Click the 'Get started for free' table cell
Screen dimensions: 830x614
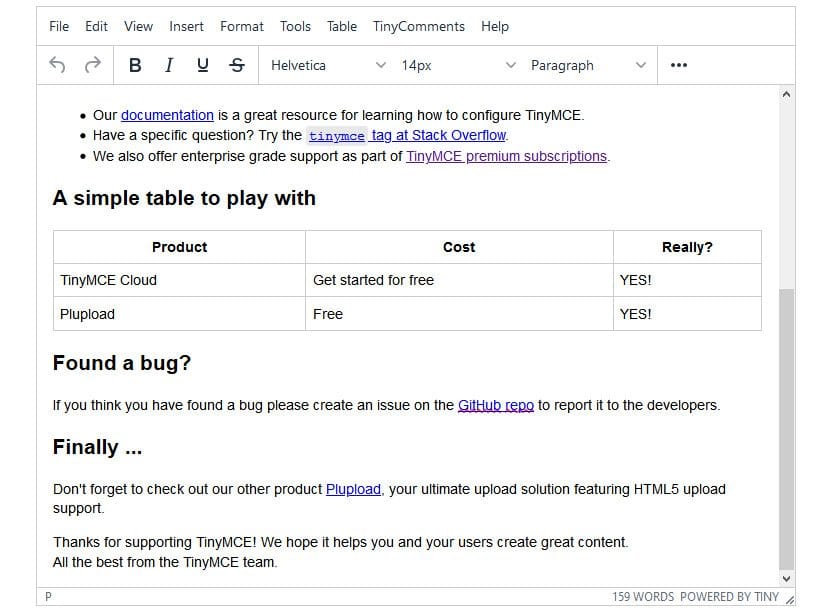pos(373,280)
